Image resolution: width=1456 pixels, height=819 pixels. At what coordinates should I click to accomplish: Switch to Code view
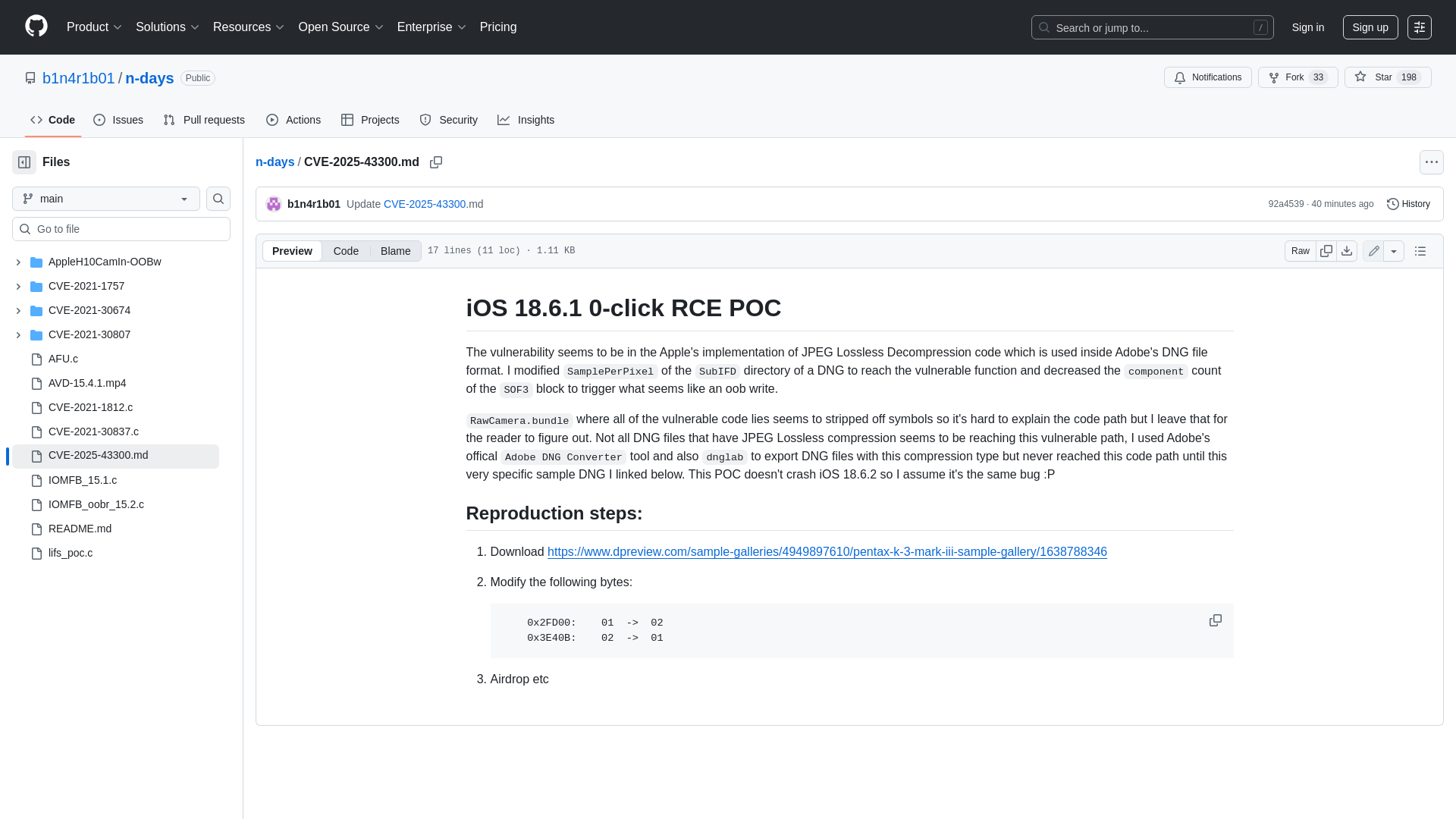[346, 251]
